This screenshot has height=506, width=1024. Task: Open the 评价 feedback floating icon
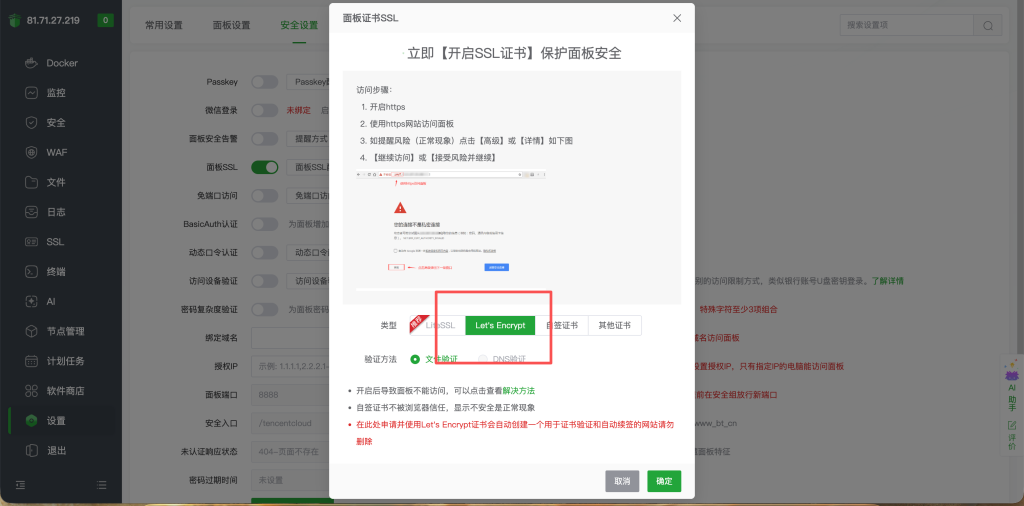click(x=1012, y=435)
